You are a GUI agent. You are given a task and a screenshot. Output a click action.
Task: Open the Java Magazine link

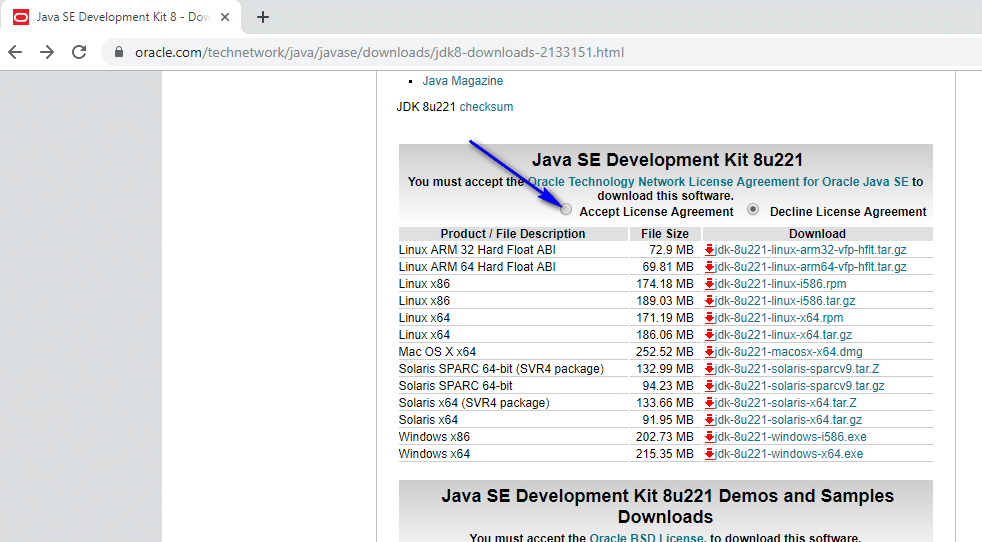pyautogui.click(x=462, y=81)
